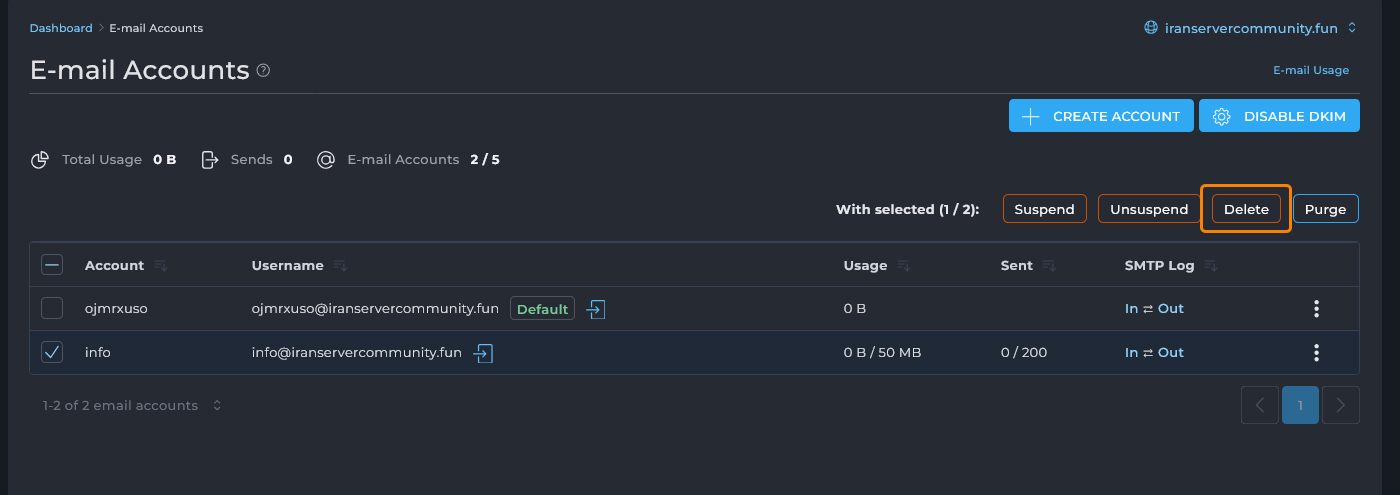This screenshot has width=1400, height=495.
Task: Click Dashboard breadcrumb link
Action: pyautogui.click(x=61, y=28)
